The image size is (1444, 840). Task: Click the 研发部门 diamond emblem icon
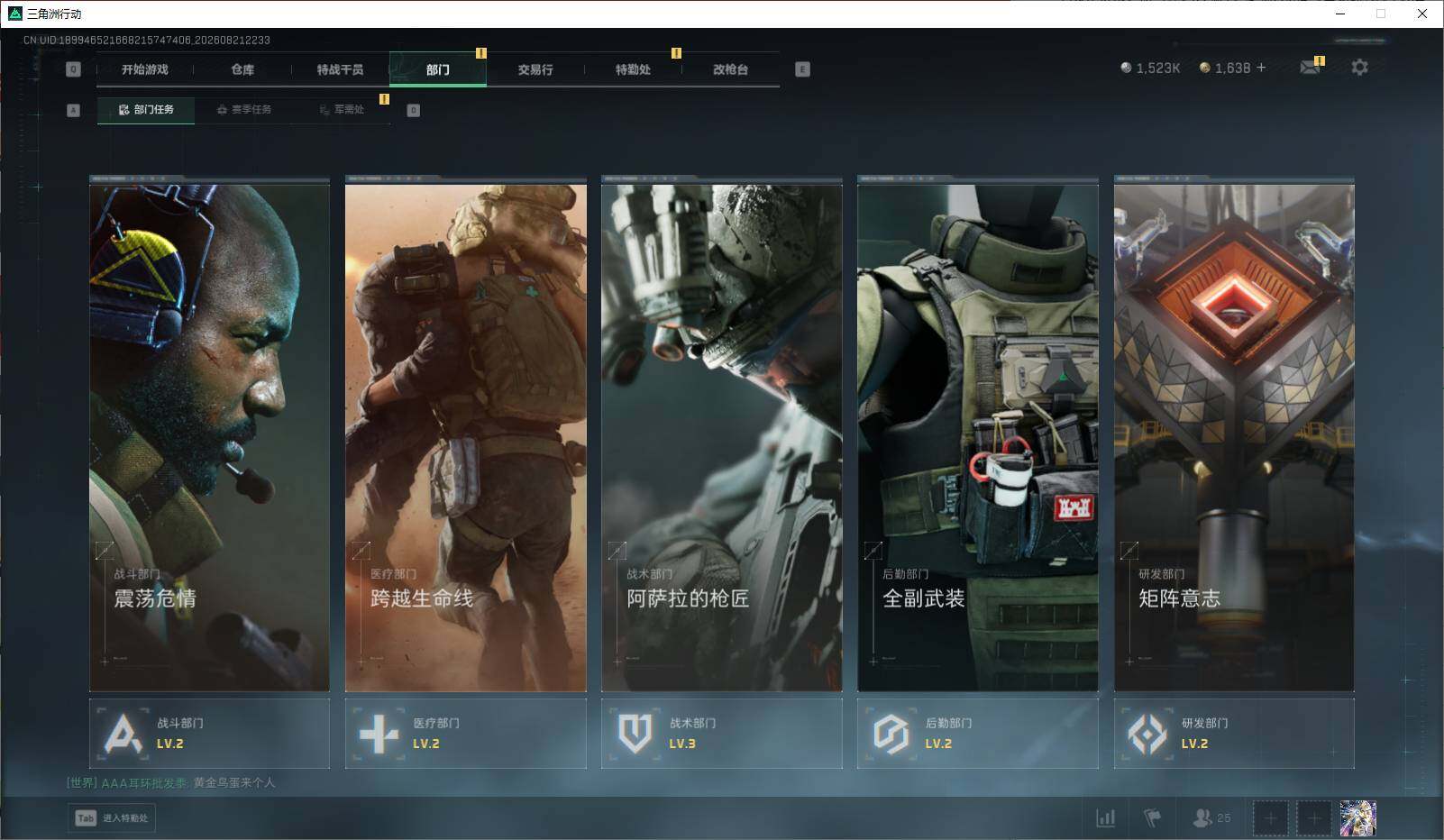[1147, 734]
